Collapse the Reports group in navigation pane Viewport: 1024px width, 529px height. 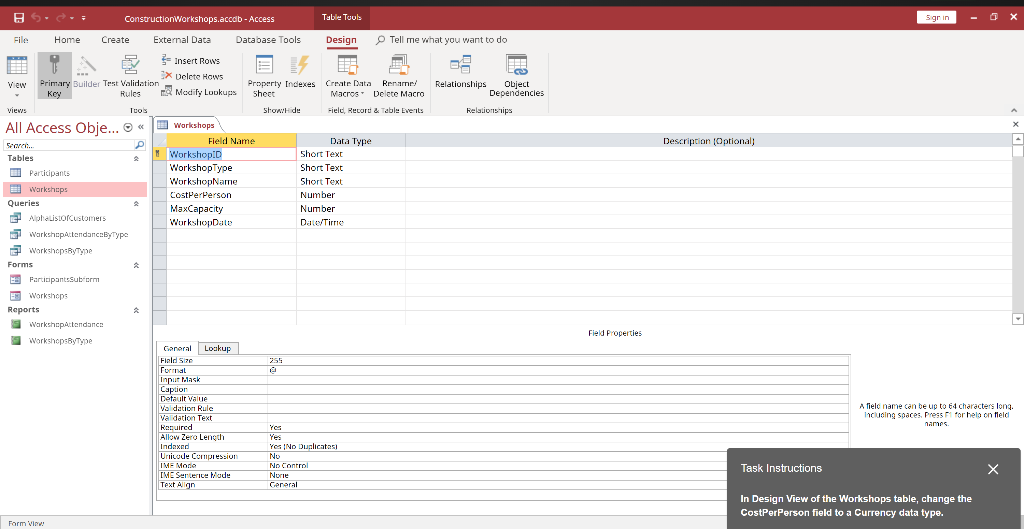(136, 310)
